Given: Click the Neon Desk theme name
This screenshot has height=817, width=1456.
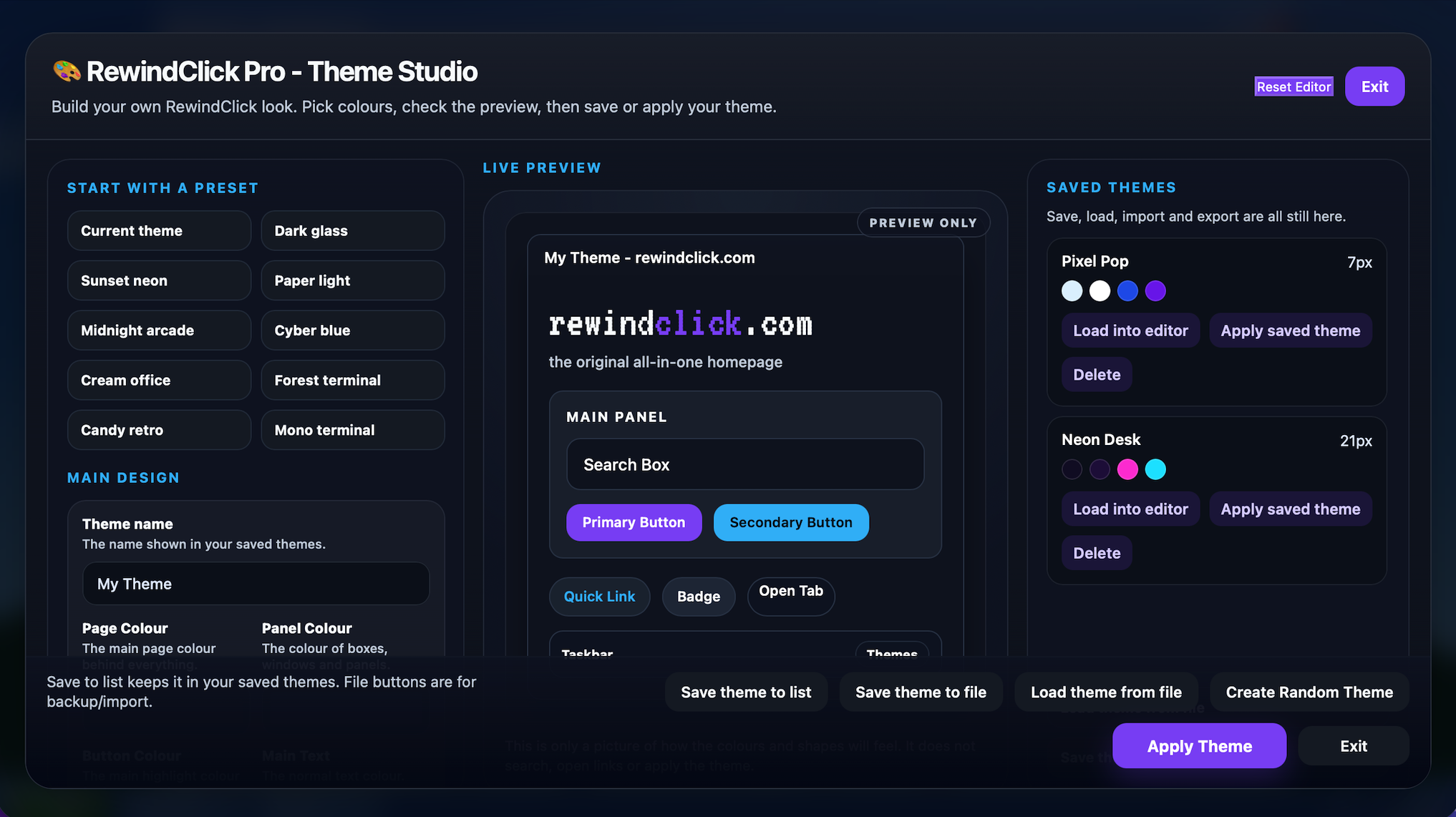Looking at the screenshot, I should tap(1101, 439).
